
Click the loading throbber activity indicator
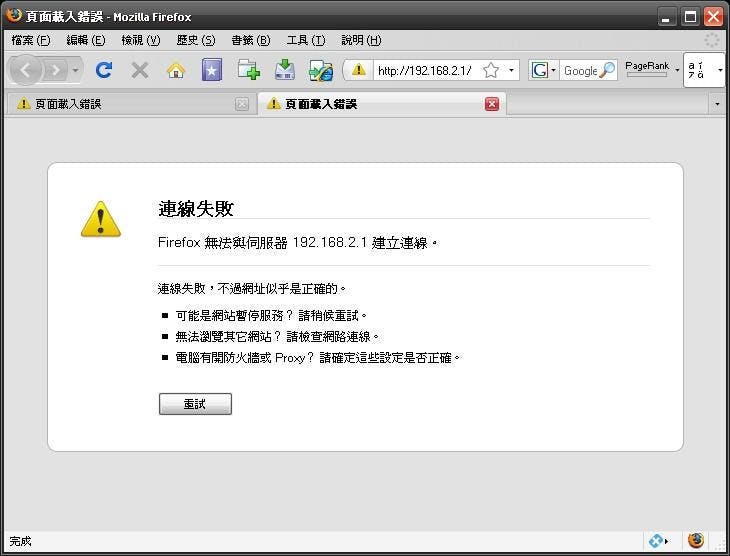[712, 40]
